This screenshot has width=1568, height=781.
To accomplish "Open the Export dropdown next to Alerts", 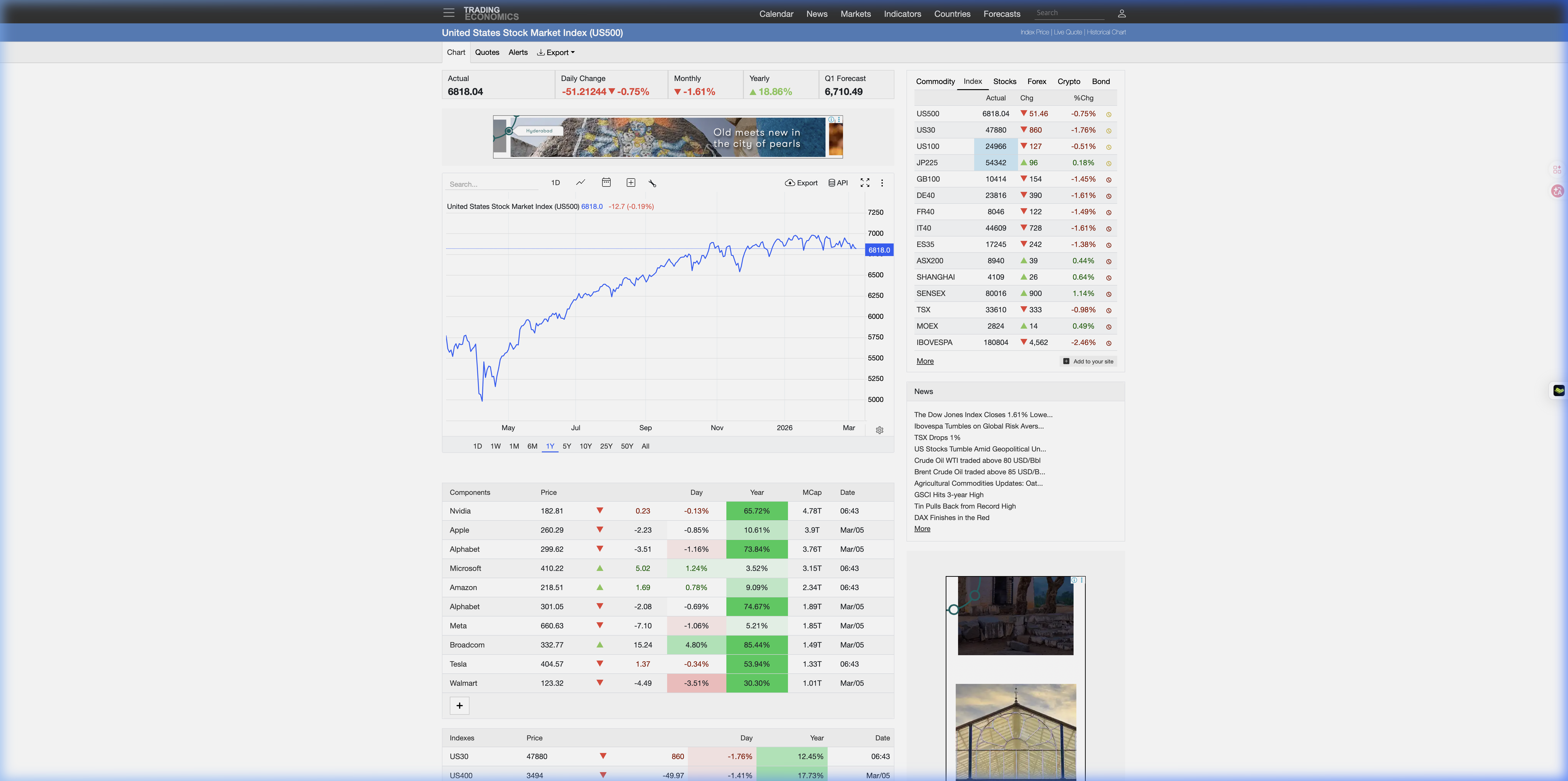I will point(556,52).
